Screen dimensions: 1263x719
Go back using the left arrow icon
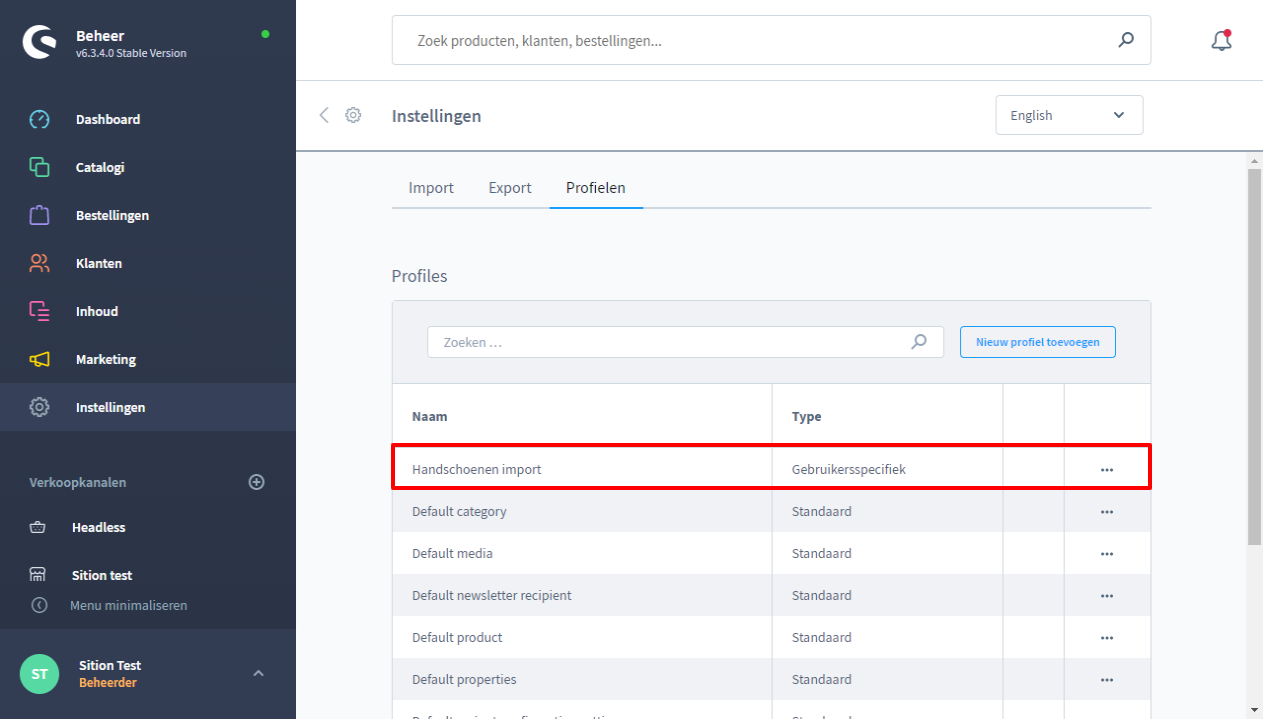(324, 115)
